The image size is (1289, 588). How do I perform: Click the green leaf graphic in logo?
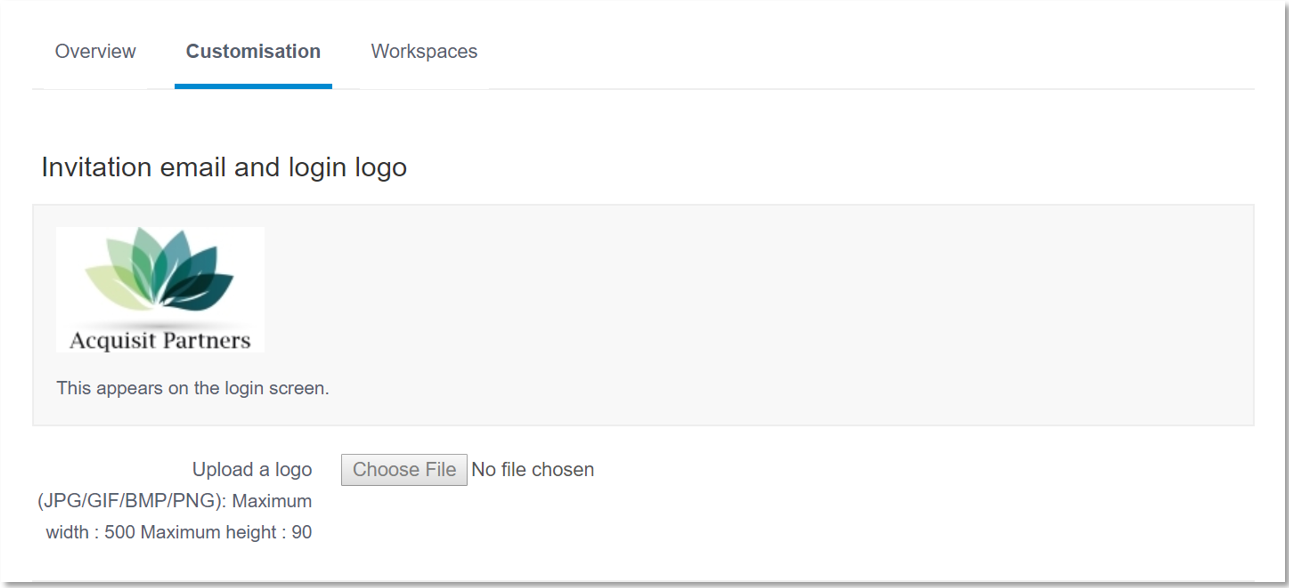(x=160, y=270)
